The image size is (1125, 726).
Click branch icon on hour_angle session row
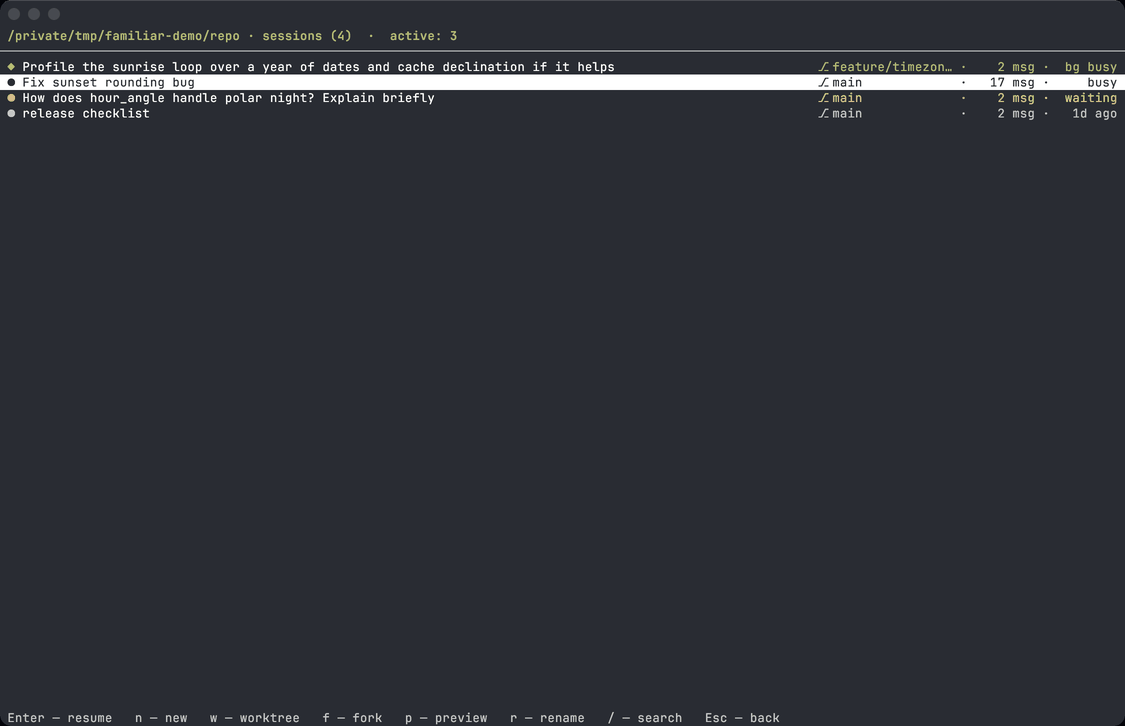point(824,98)
